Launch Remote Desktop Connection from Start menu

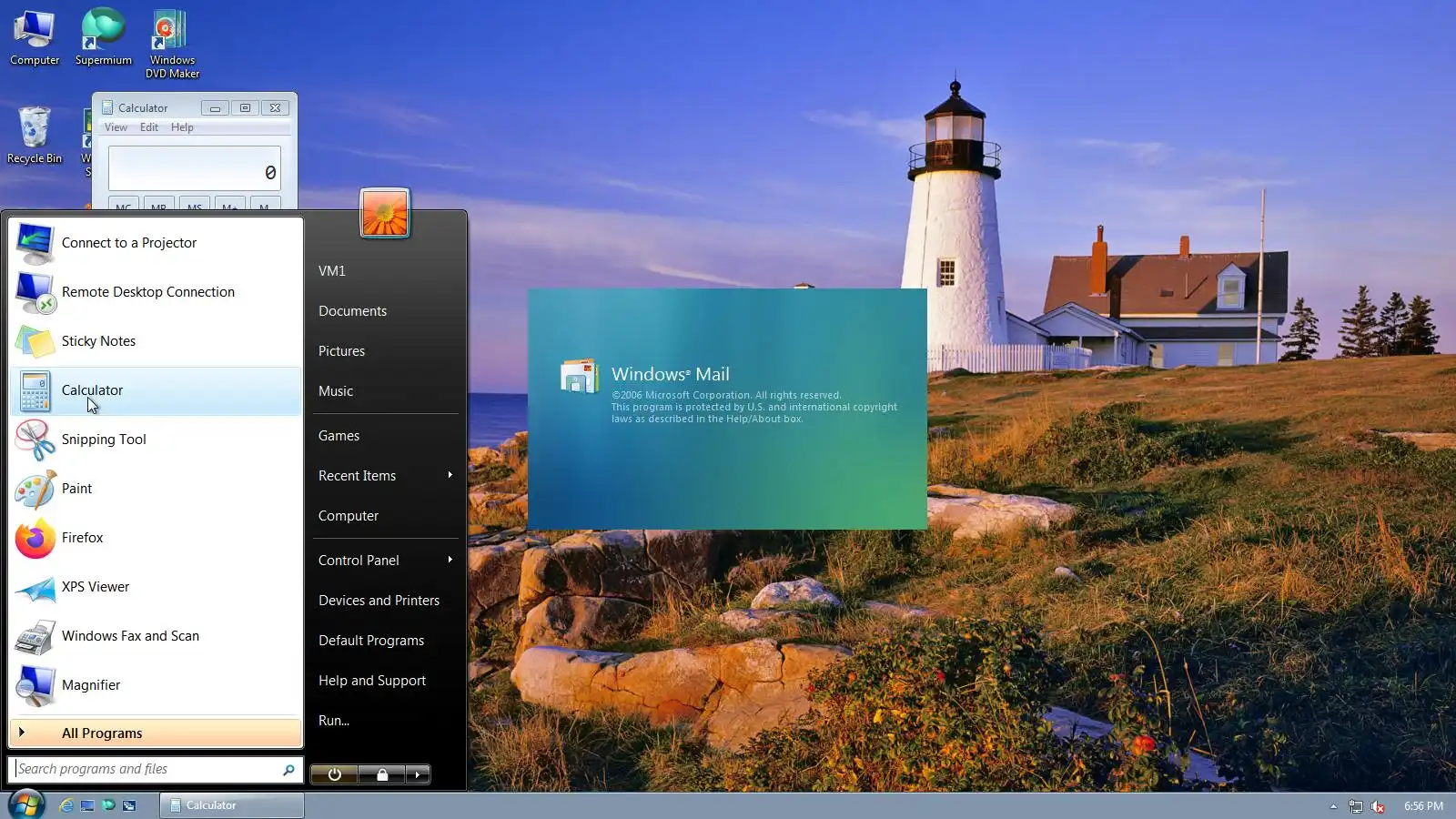[x=156, y=292]
